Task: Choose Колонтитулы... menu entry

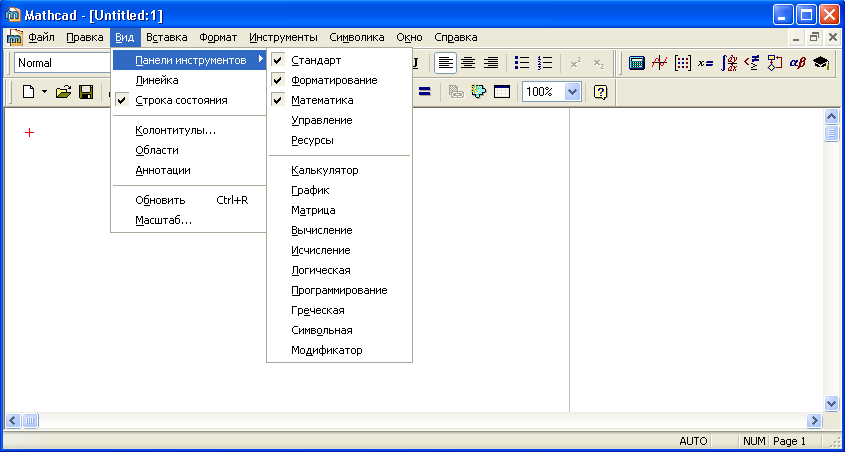Action: pyautogui.click(x=190, y=130)
